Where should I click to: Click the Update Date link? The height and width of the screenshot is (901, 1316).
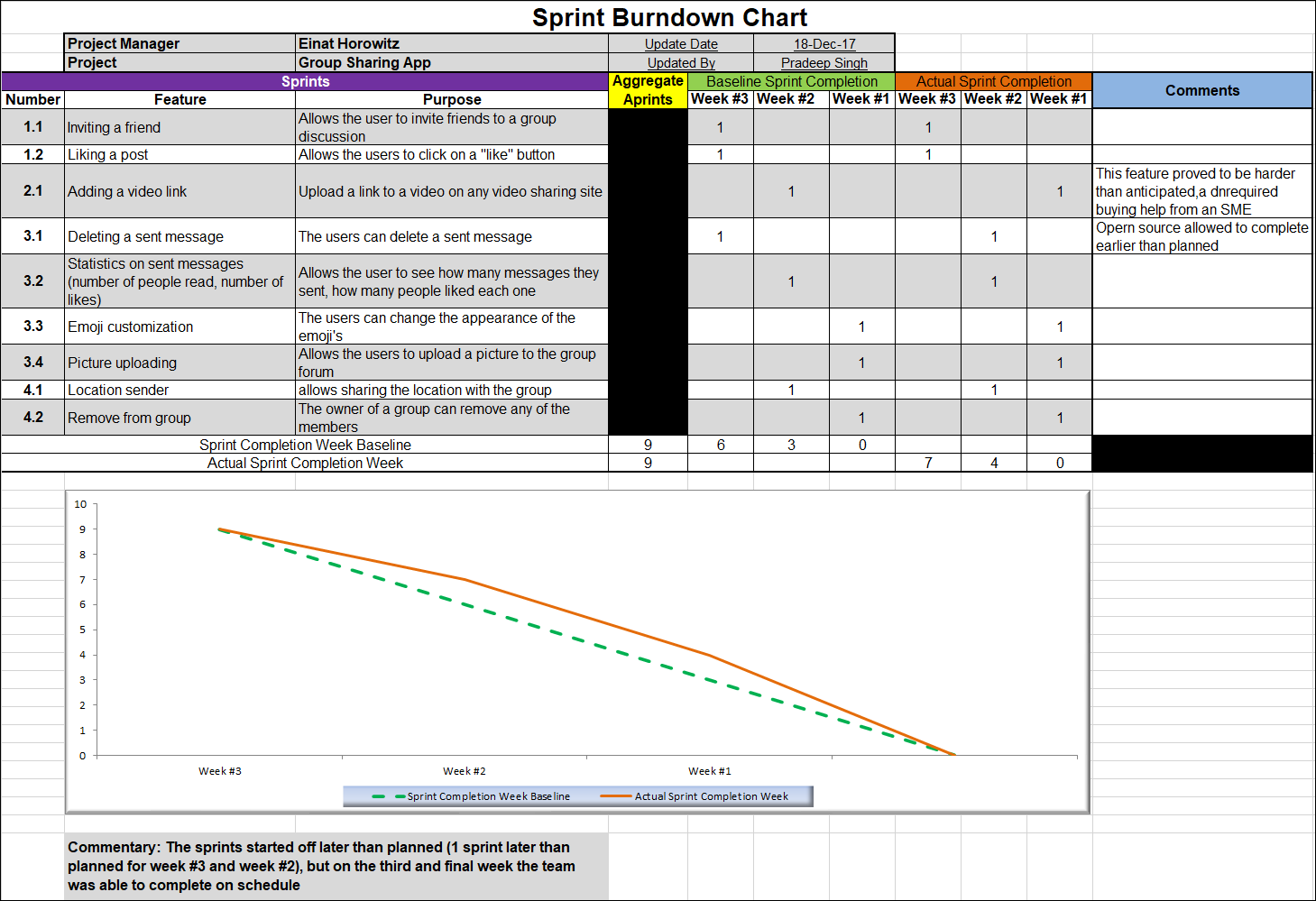(681, 43)
